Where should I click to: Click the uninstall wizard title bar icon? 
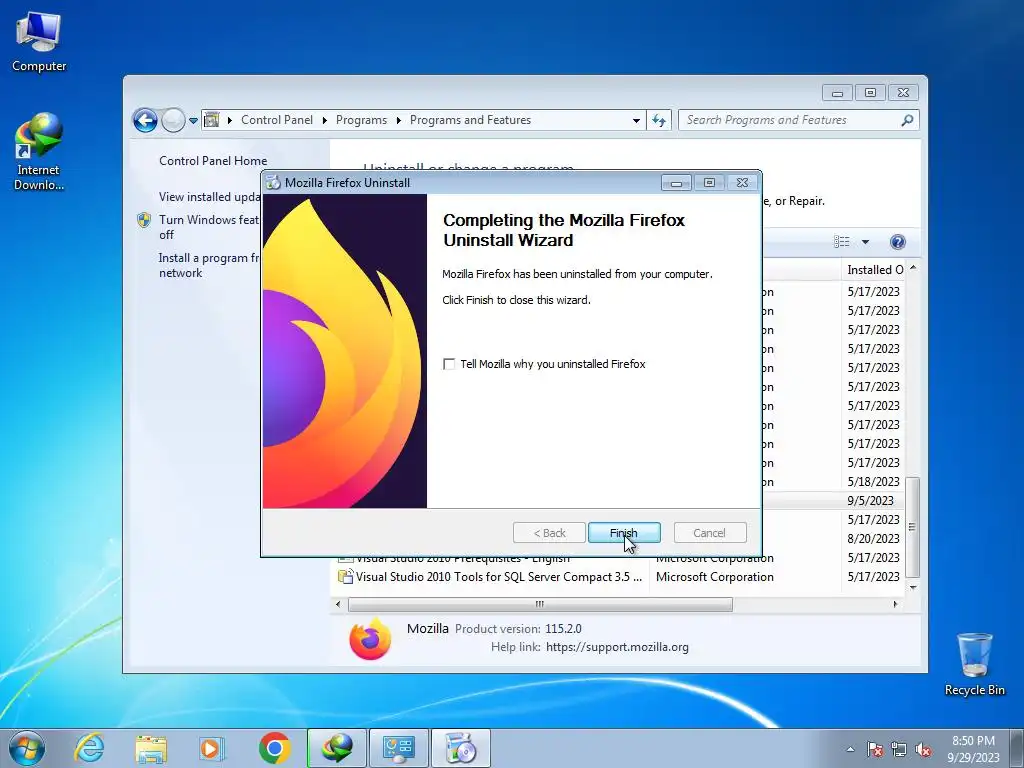coord(273,183)
